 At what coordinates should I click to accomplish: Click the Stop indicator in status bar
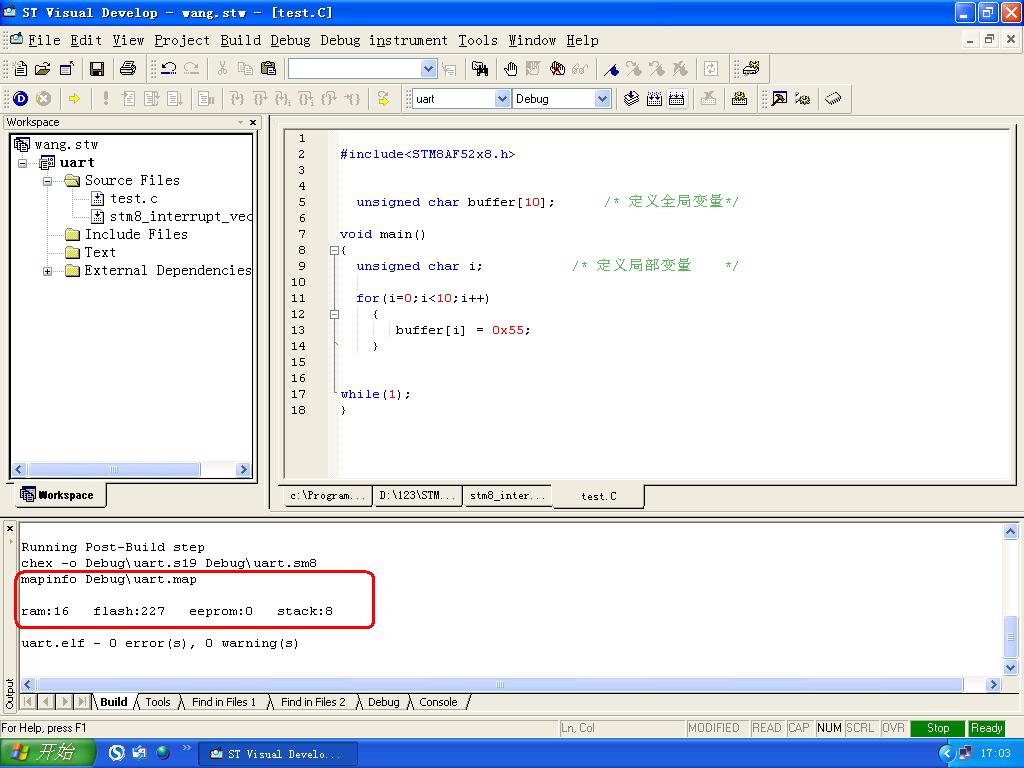(x=938, y=728)
